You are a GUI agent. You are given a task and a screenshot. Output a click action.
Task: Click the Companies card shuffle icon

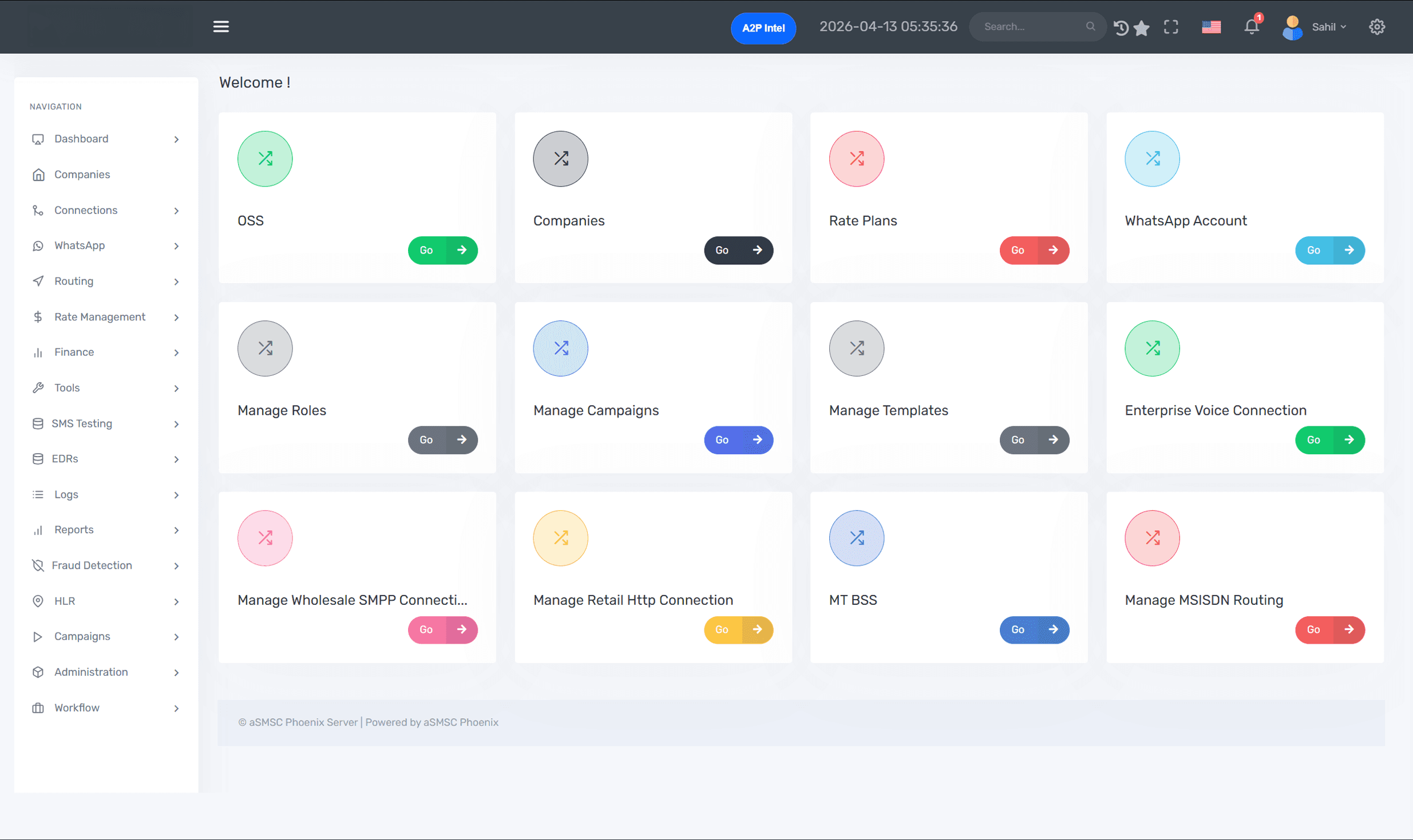click(560, 159)
